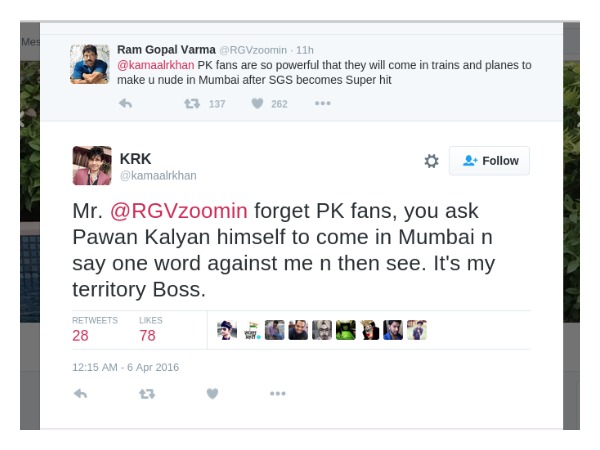Open more options on Ram Gopal Varma's tweet
This screenshot has height=450, width=600.
click(x=322, y=103)
